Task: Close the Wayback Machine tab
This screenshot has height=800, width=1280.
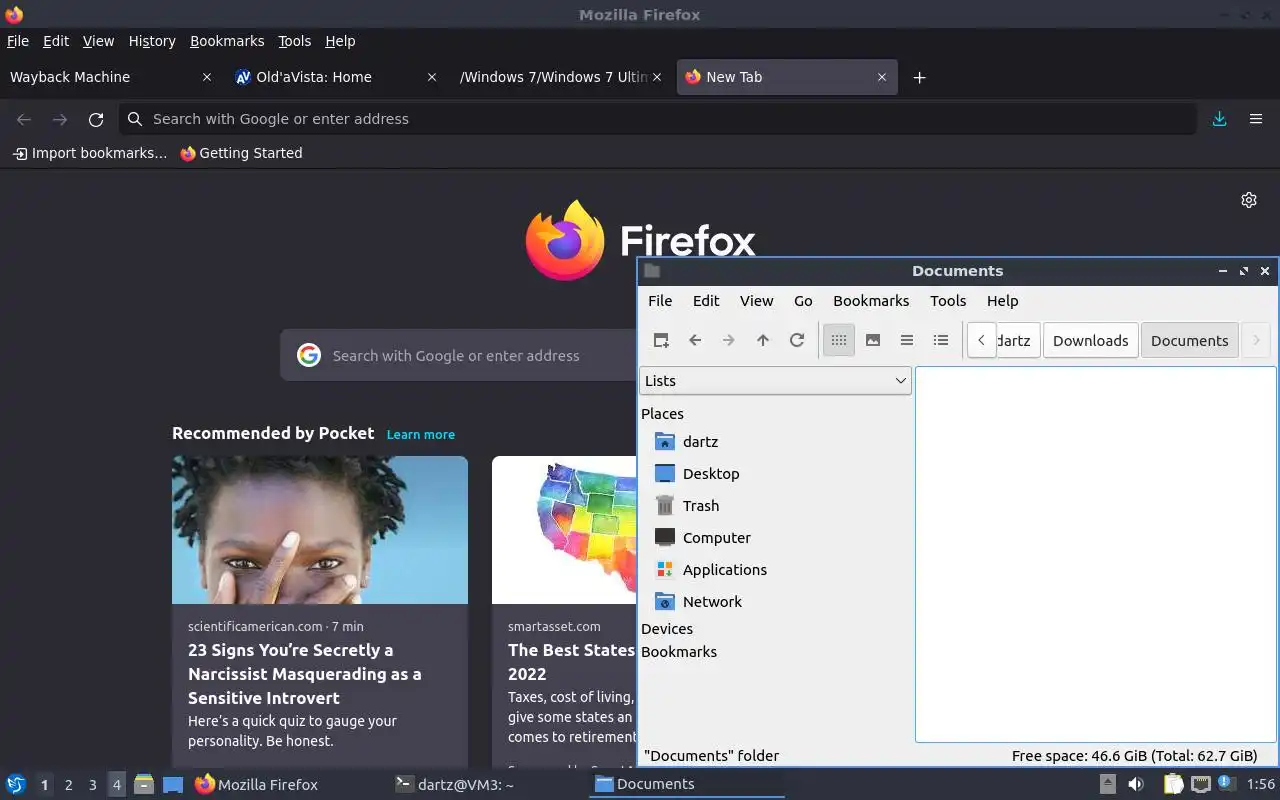Action: point(207,77)
